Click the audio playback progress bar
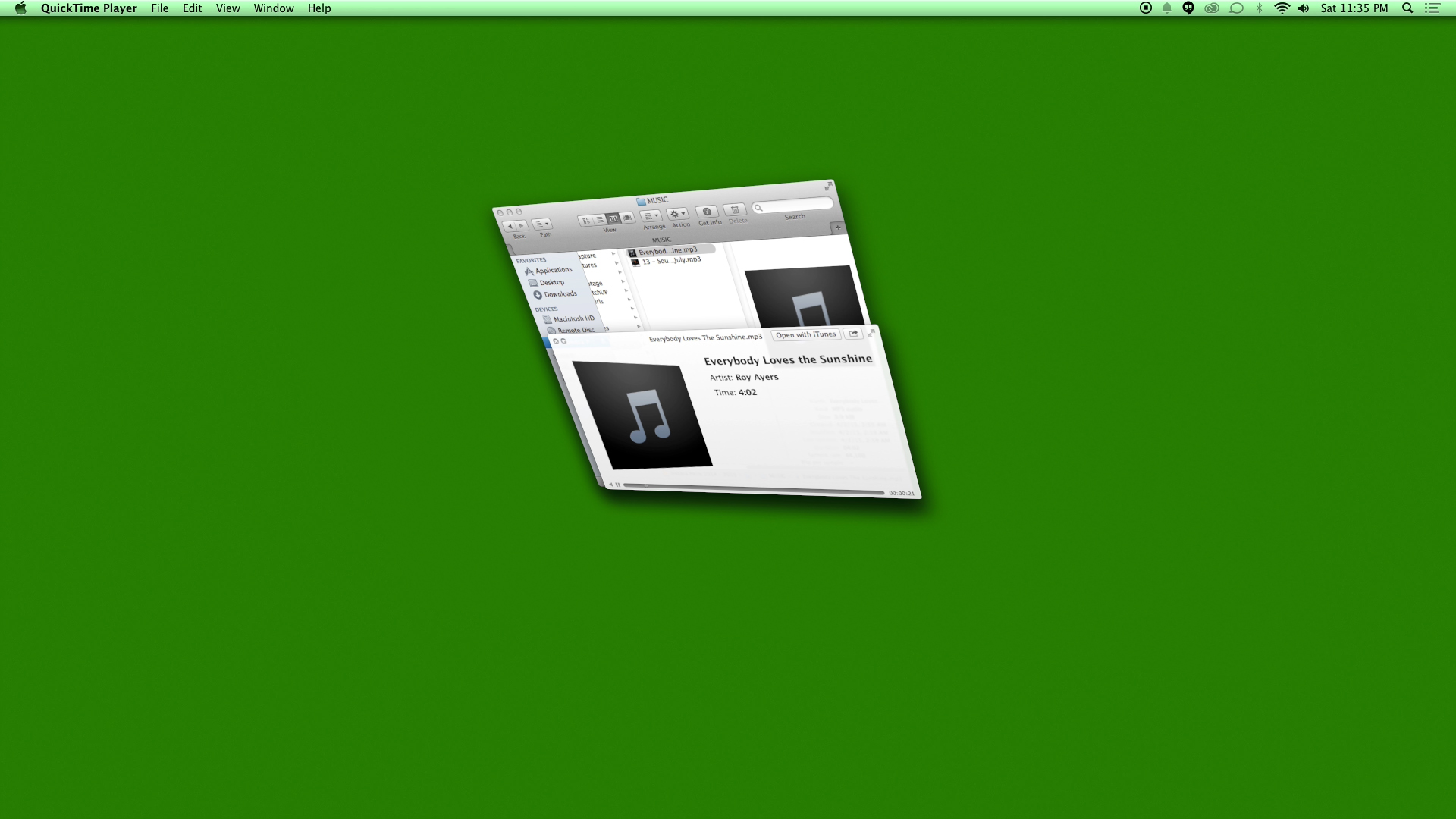Viewport: 1456px width, 819px height. coord(753,490)
